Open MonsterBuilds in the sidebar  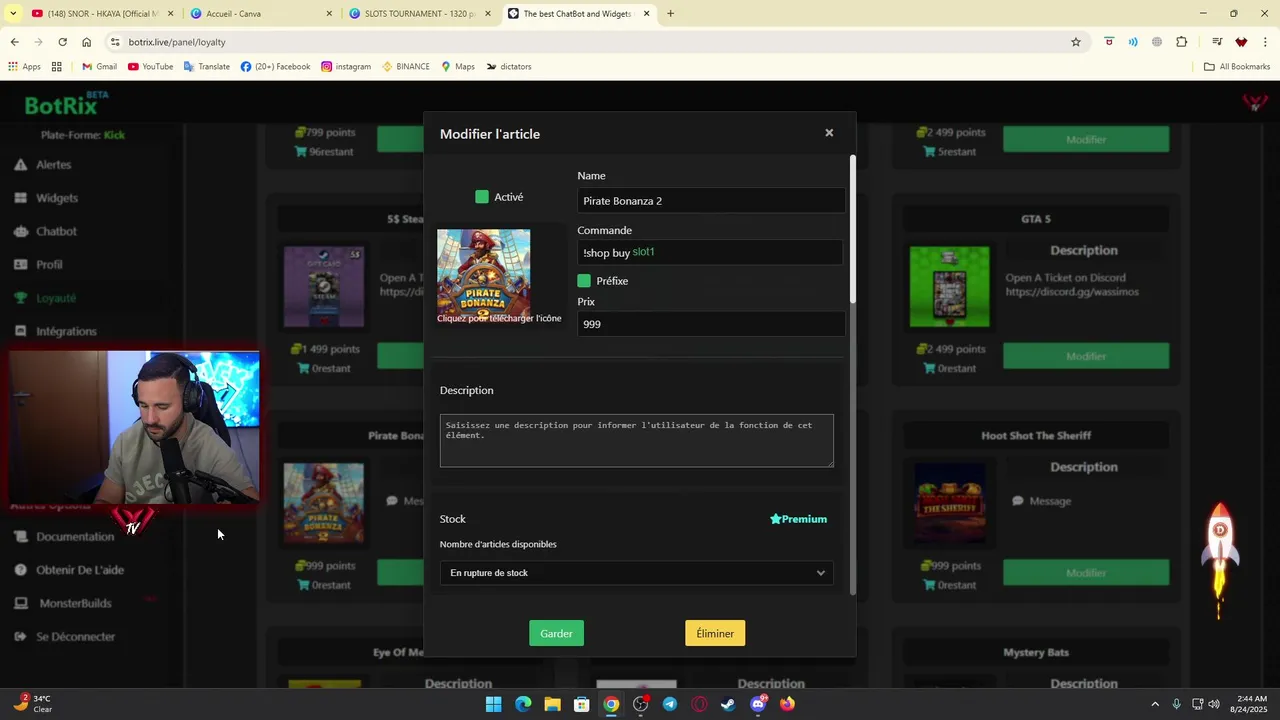75,603
